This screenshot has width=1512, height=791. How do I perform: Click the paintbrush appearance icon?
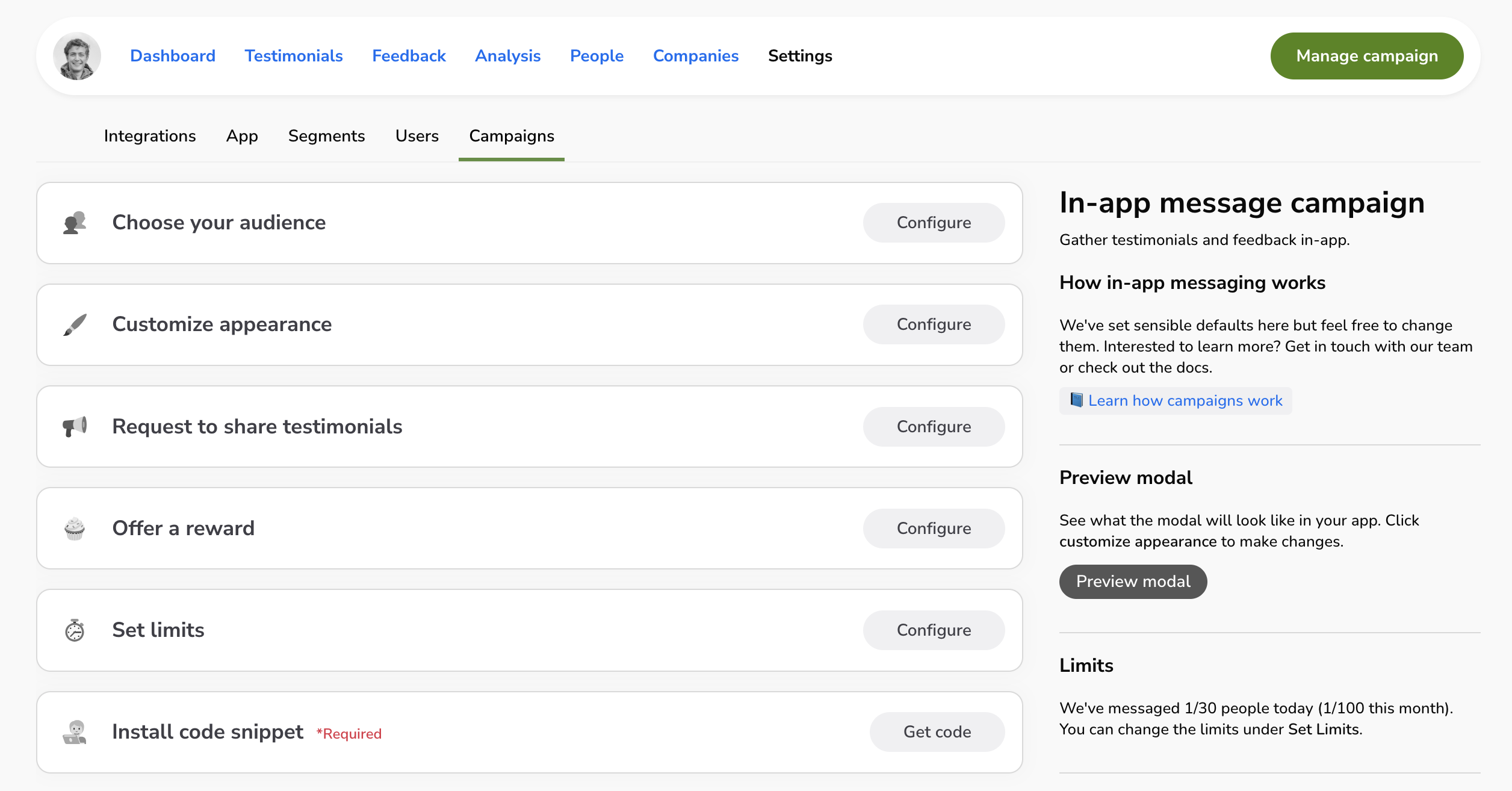pos(75,324)
